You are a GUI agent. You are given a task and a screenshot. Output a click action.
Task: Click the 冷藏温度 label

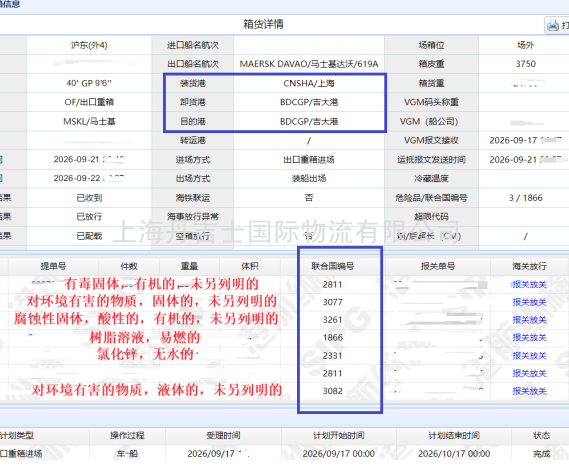[431, 178]
